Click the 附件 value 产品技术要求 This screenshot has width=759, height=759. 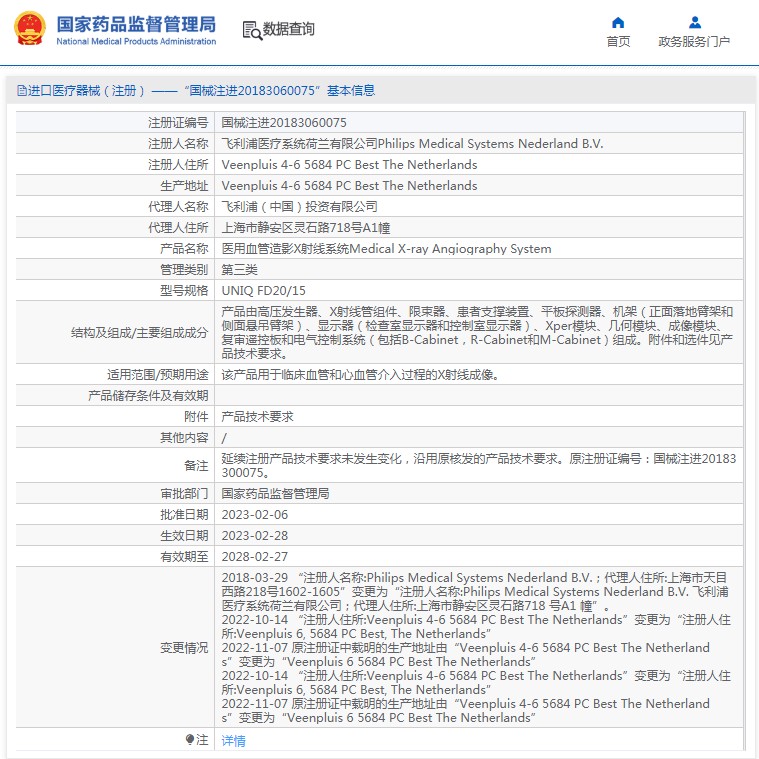[257, 417]
